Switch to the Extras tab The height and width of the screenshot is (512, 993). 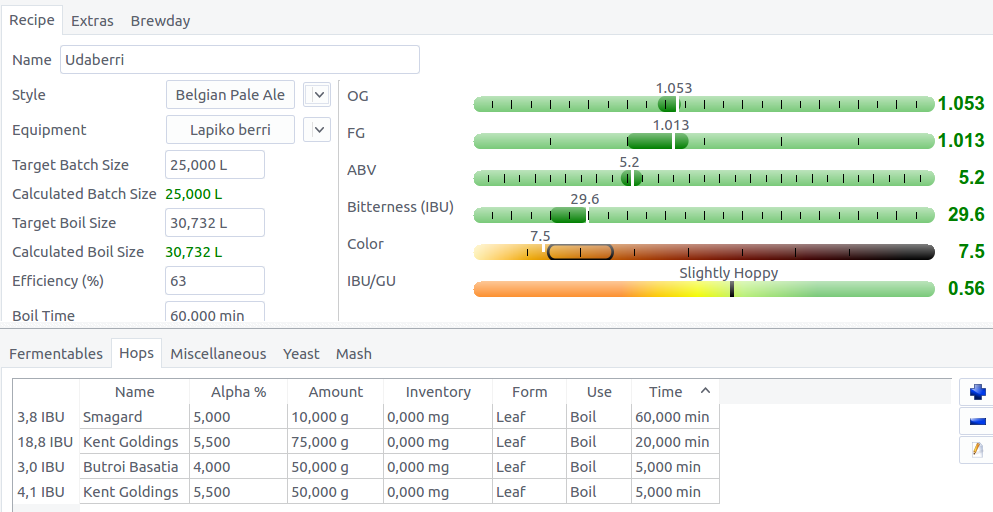coord(92,20)
